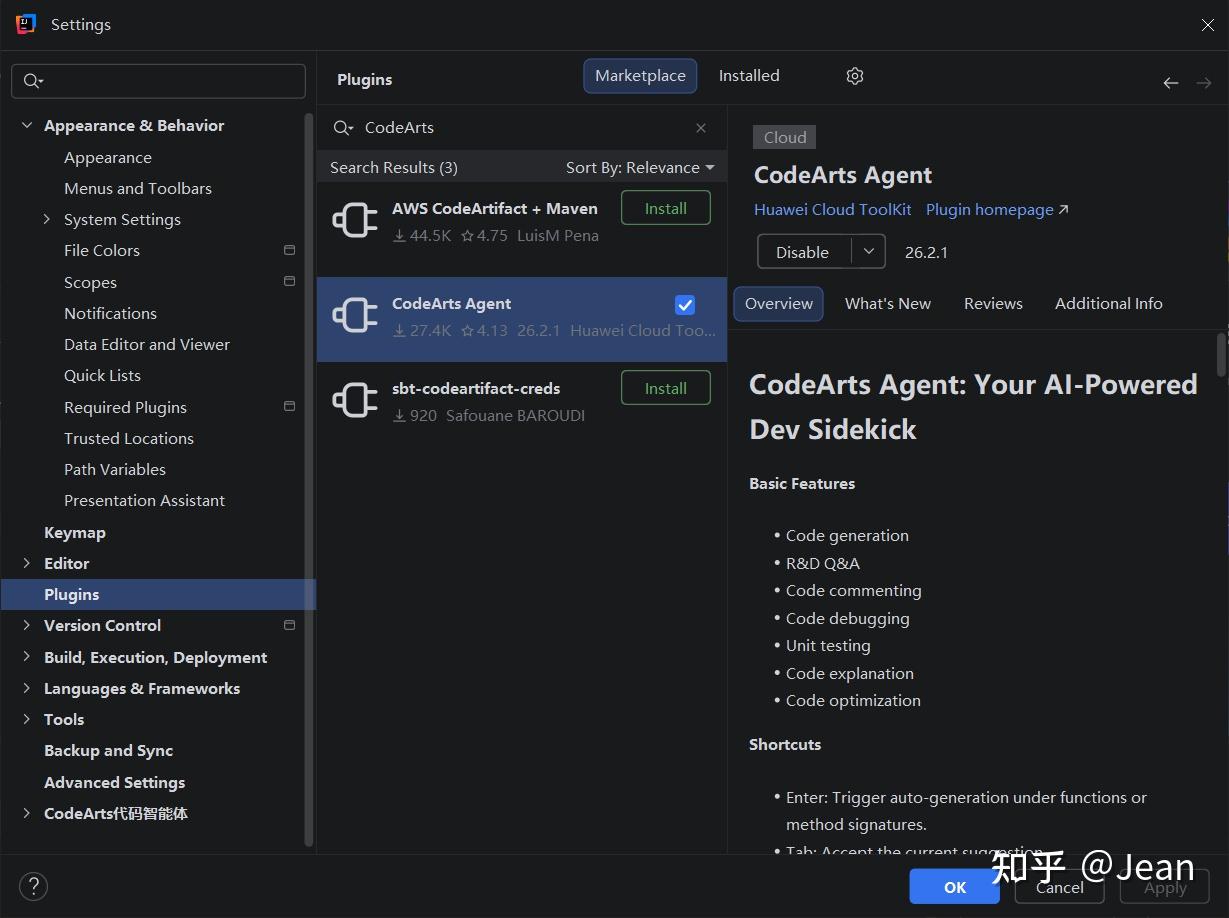This screenshot has width=1229, height=918.
Task: Toggle the CodeArts Agent enabled checkbox
Action: click(685, 305)
